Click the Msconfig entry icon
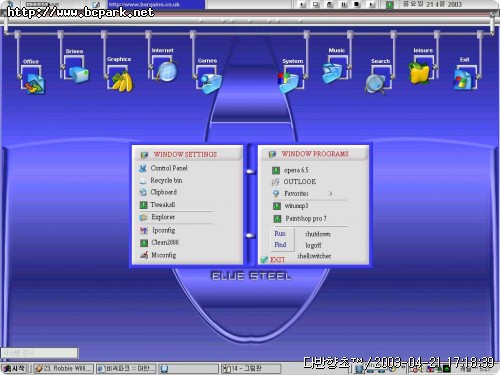 click(144, 255)
